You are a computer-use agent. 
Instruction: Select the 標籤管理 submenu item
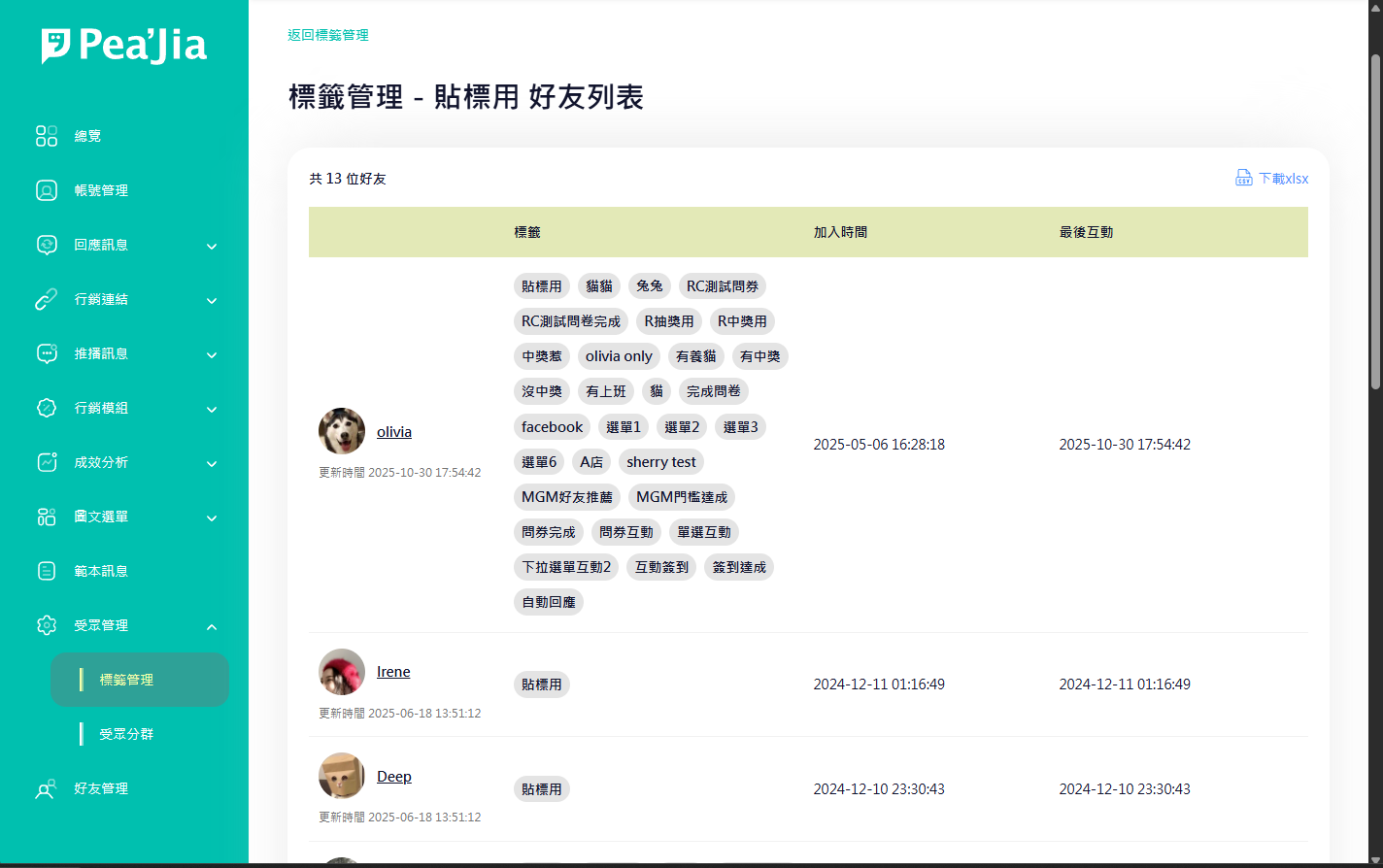(x=126, y=680)
